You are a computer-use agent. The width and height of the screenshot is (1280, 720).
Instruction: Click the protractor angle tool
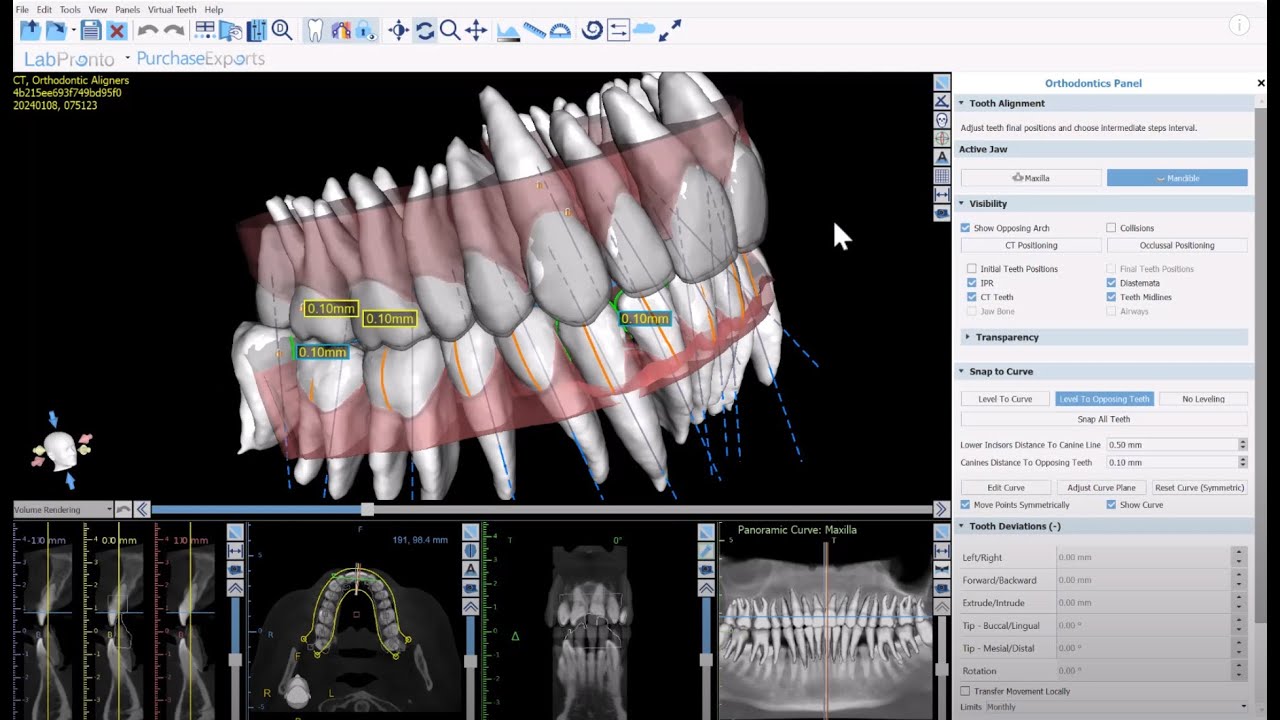(x=560, y=31)
